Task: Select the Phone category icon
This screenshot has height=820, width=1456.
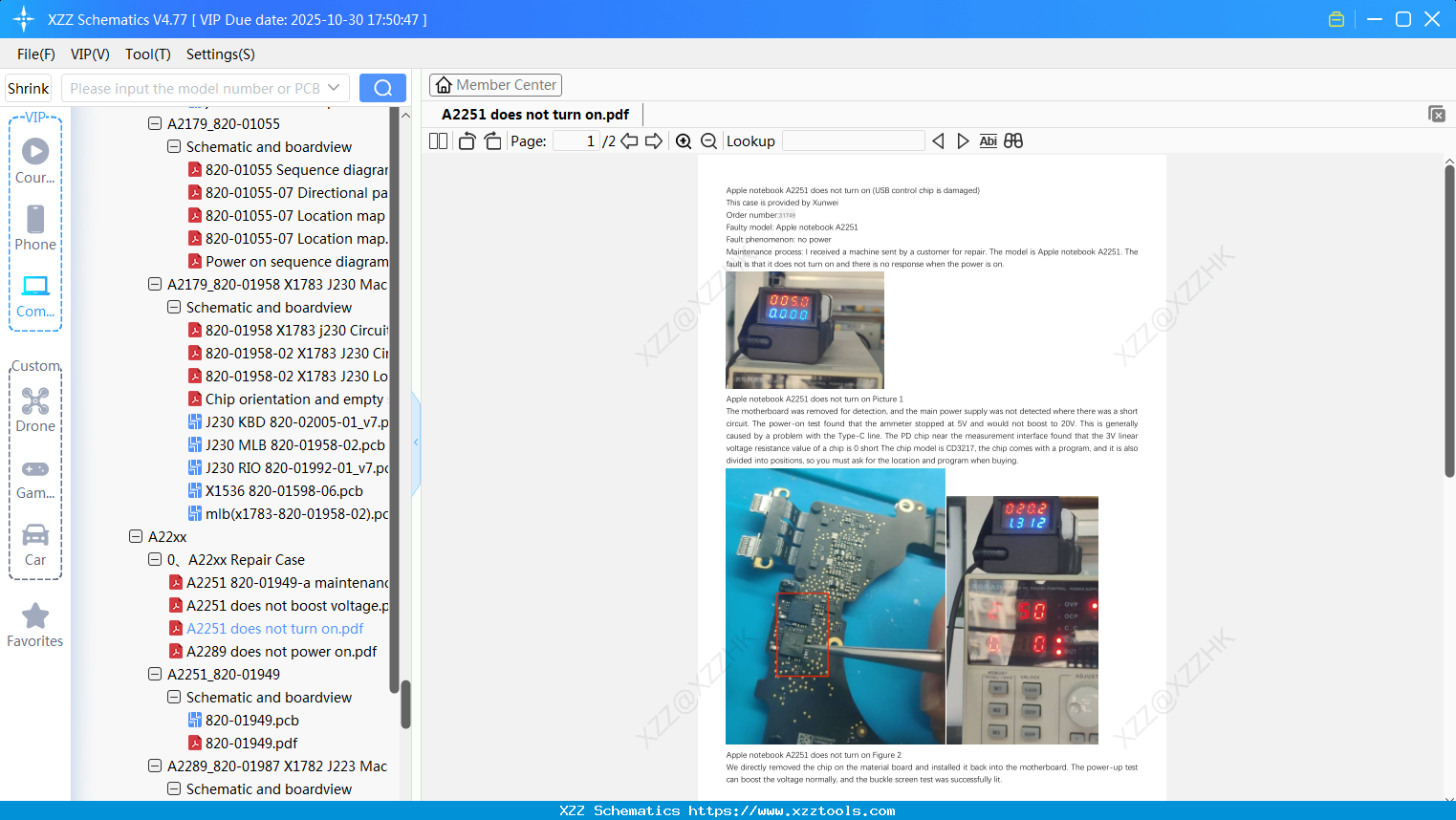Action: point(35,227)
